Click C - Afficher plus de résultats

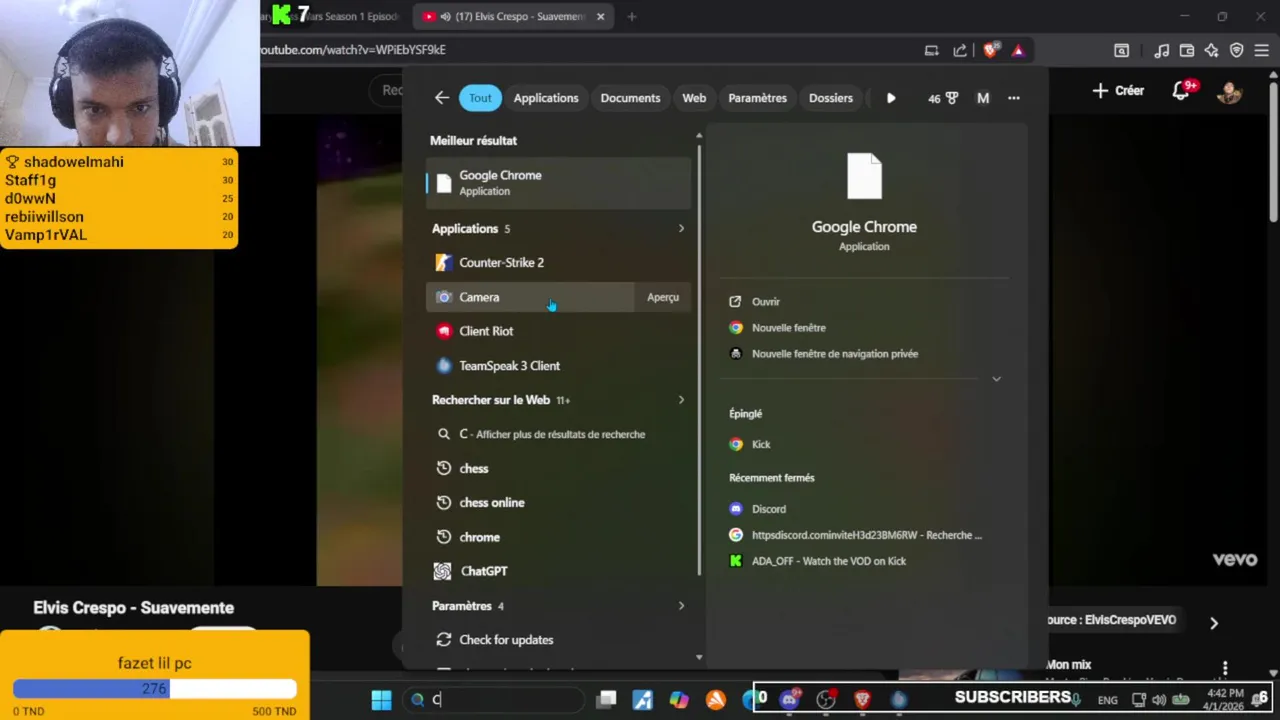(x=558, y=434)
